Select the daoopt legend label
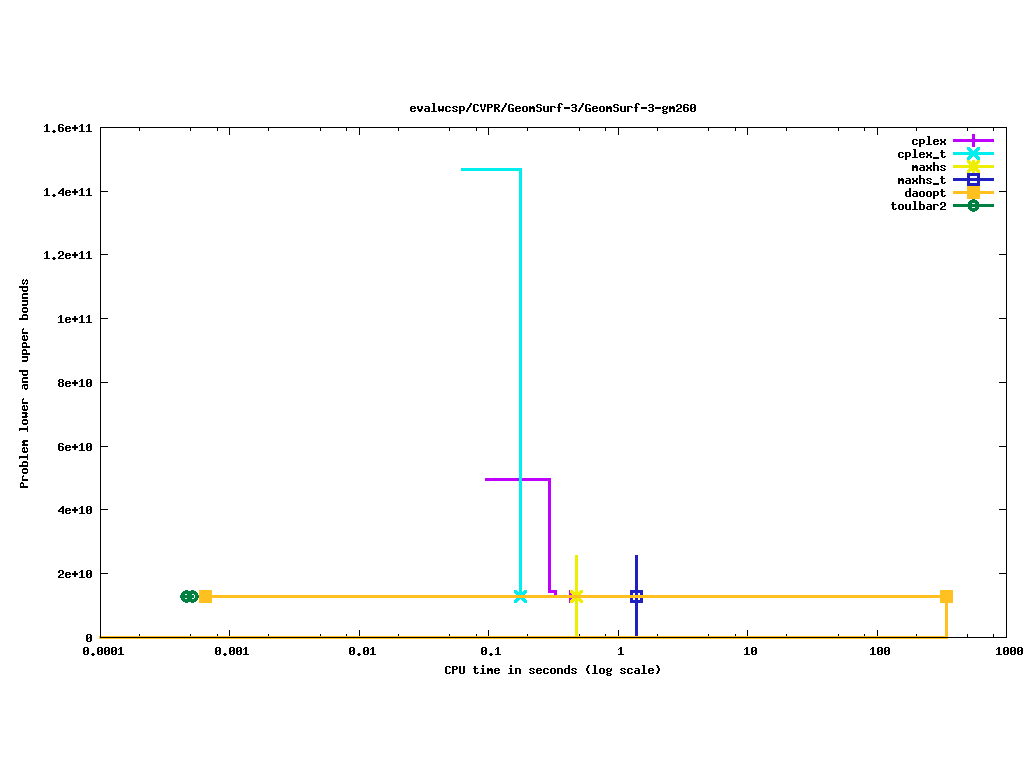The width and height of the screenshot is (1024, 768). pyautogui.click(x=925, y=193)
